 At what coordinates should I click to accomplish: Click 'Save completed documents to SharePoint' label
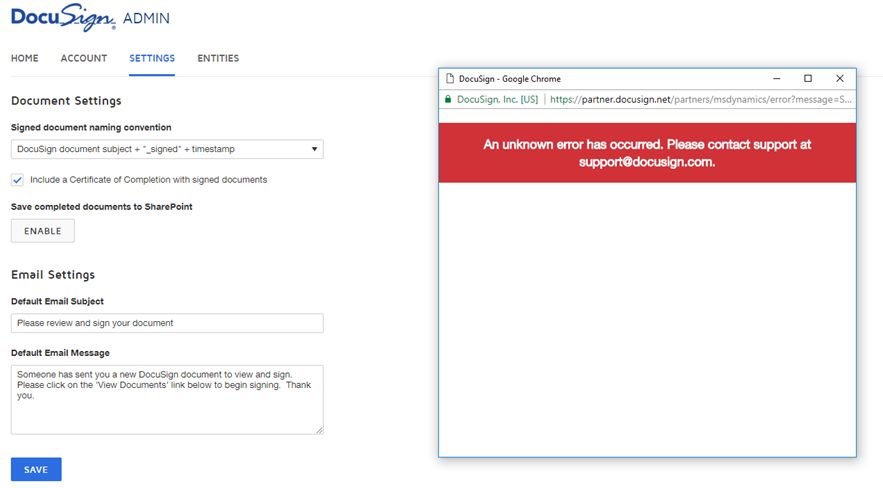[102, 207]
